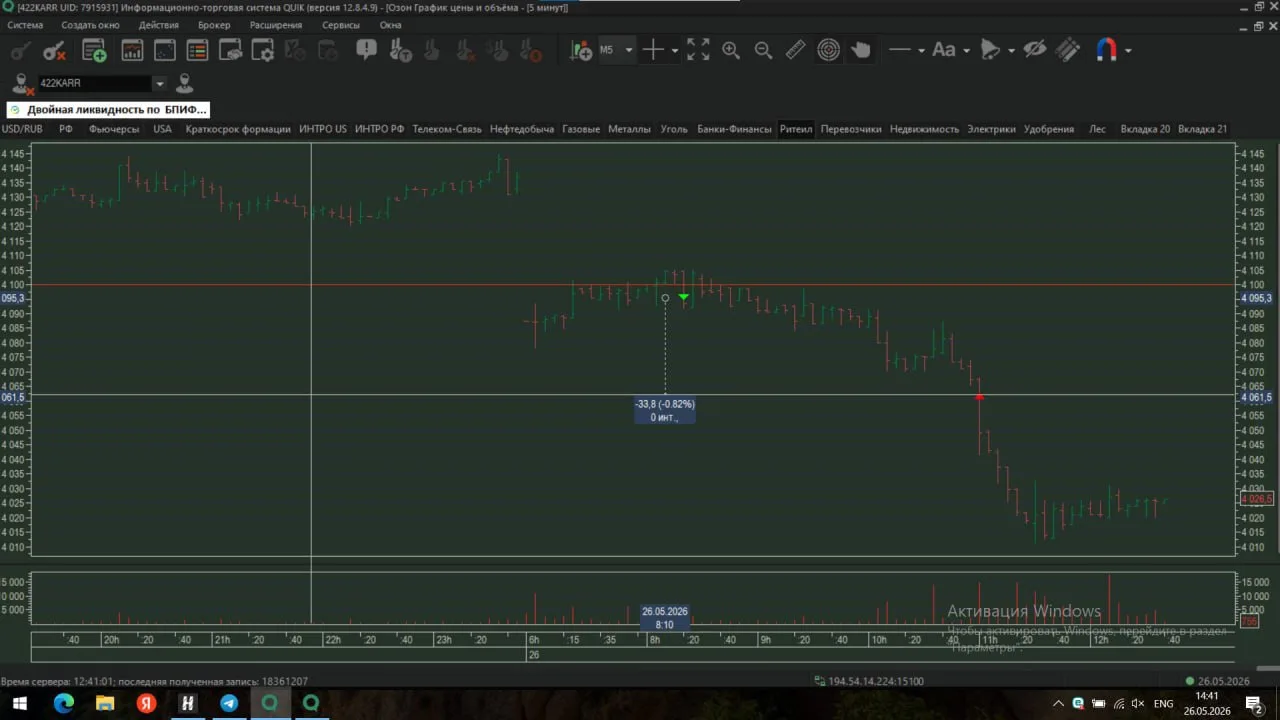1280x720 pixels.
Task: Open a new price chart window
Action: (x=132, y=50)
